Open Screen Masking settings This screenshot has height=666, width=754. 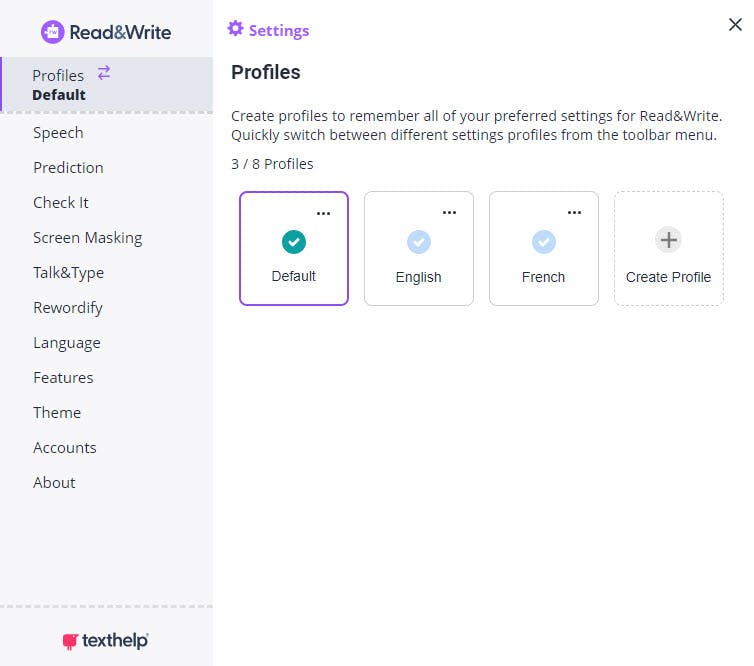87,238
